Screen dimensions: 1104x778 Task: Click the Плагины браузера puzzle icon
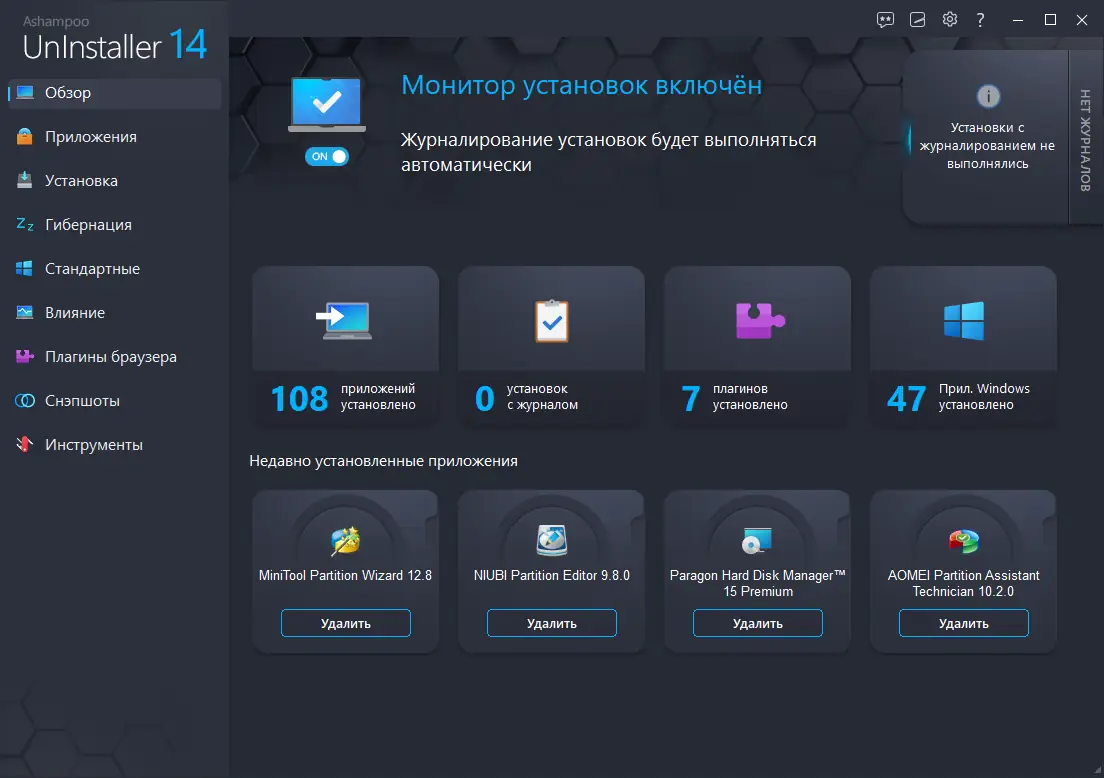[x=25, y=356]
